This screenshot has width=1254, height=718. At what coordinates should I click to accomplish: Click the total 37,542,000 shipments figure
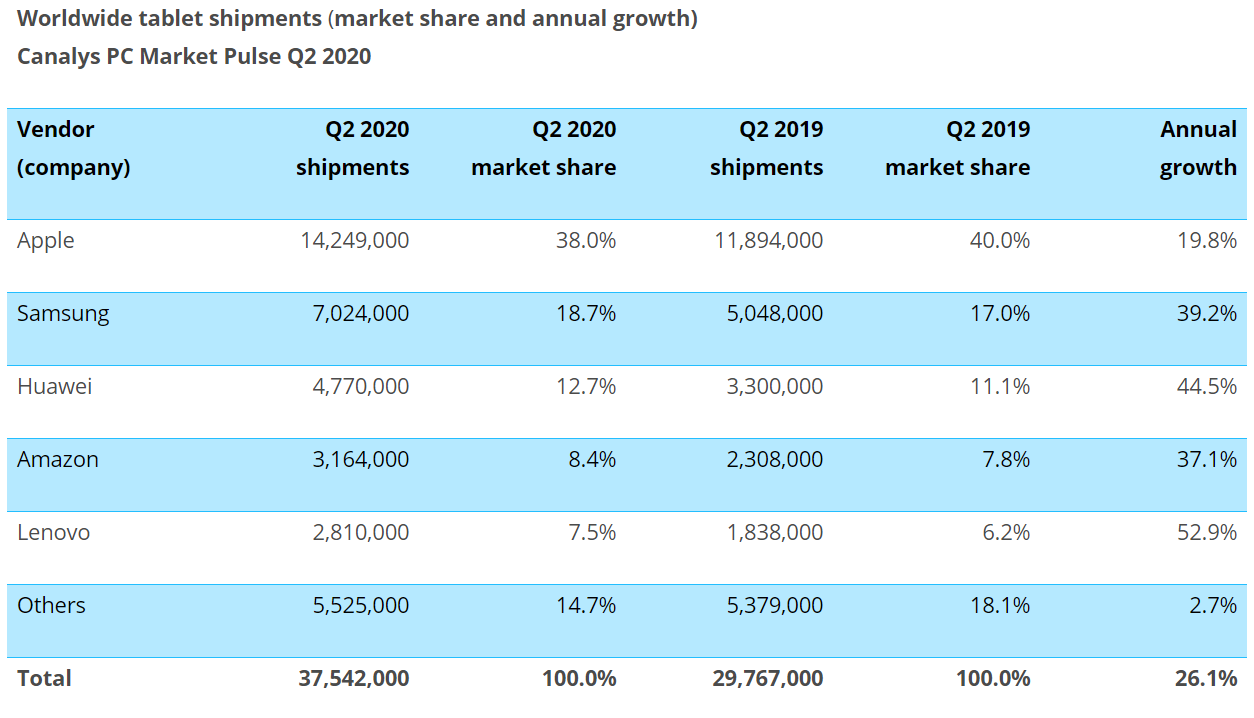click(x=353, y=678)
